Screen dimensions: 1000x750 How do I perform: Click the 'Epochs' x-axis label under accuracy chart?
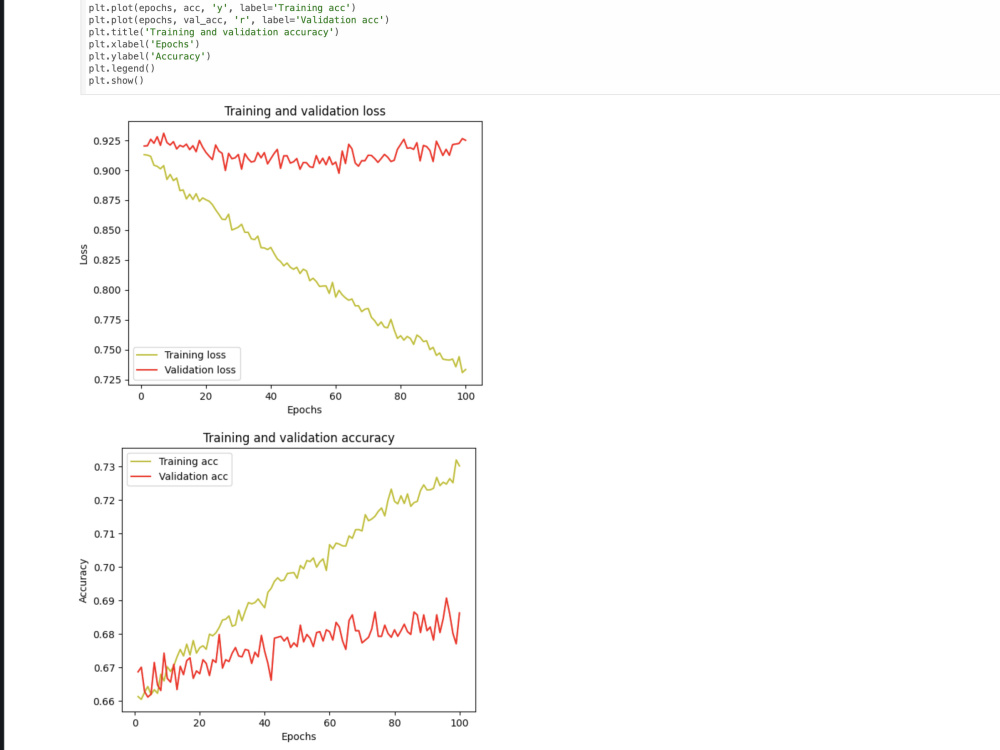(298, 736)
